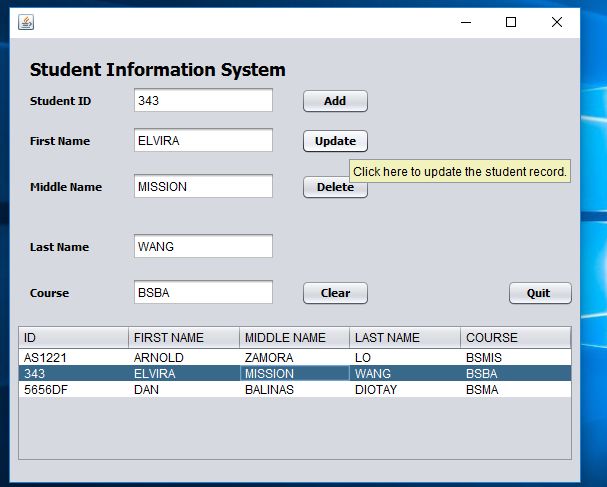Click the COURSE column header

tap(516, 338)
